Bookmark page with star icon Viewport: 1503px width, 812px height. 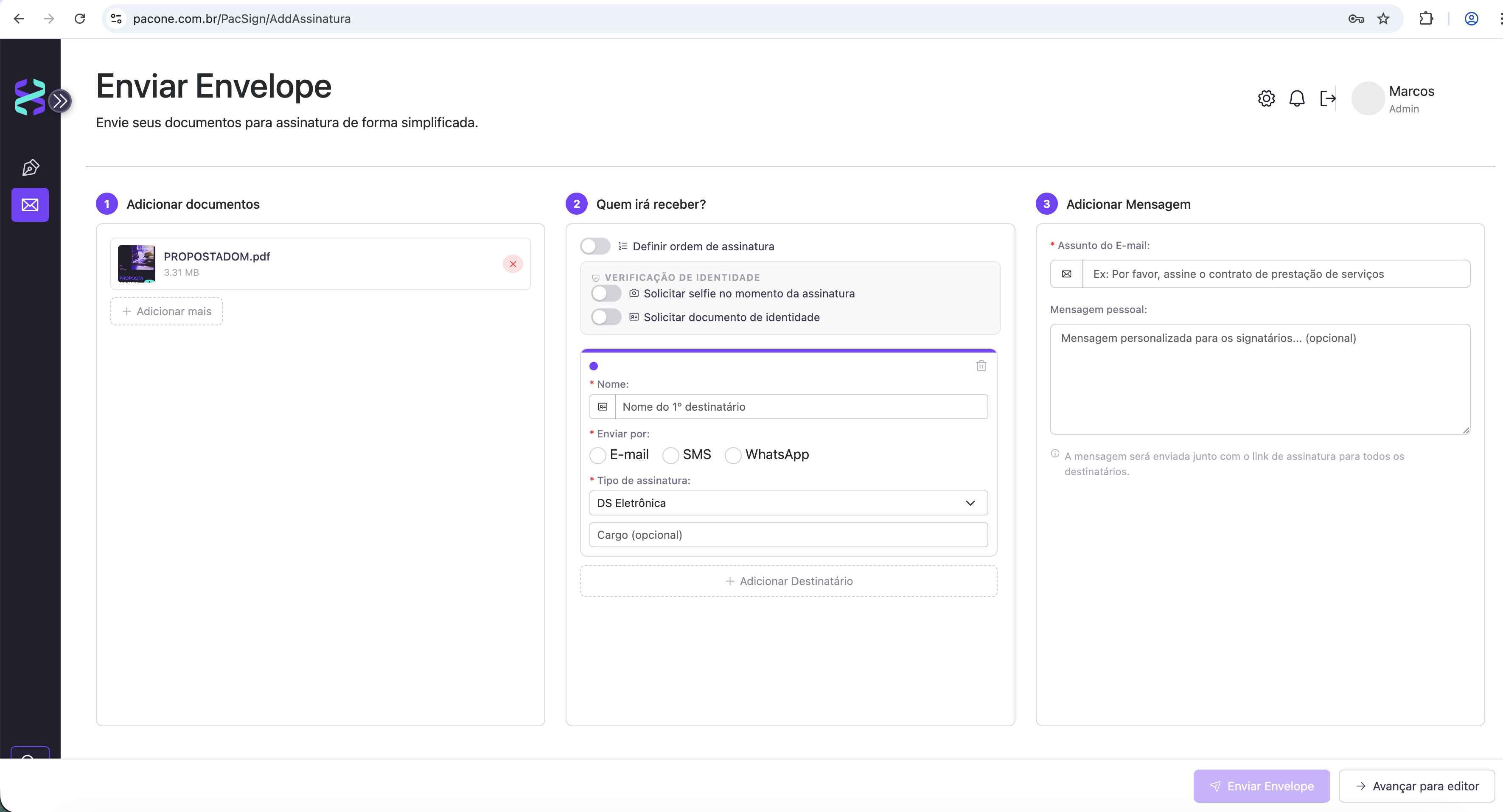pyautogui.click(x=1383, y=19)
